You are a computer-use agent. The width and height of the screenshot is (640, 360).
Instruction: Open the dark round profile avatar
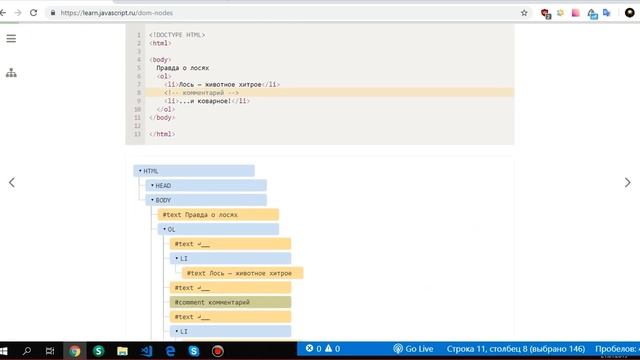tap(630, 13)
